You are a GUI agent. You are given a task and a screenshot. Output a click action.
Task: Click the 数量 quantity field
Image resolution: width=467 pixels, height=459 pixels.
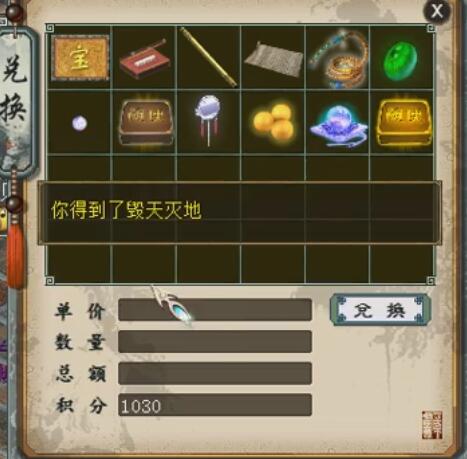click(x=215, y=342)
